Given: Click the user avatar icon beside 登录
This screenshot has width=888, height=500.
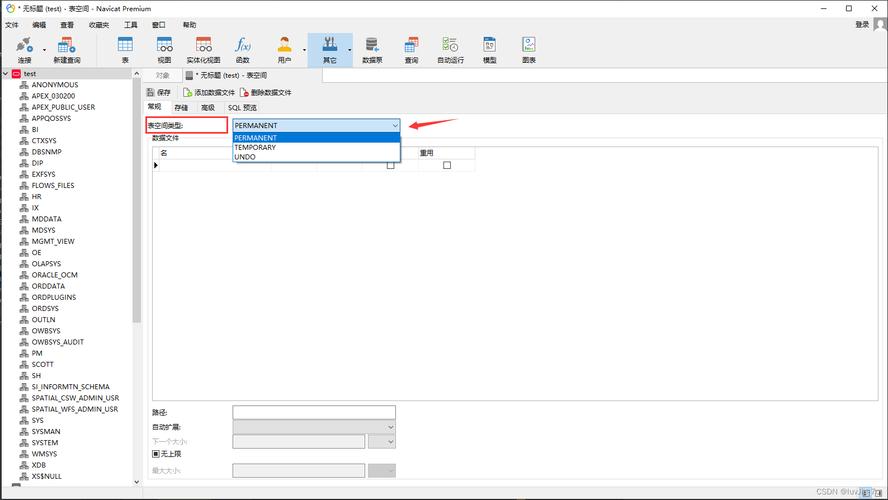Looking at the screenshot, I should (881, 24).
